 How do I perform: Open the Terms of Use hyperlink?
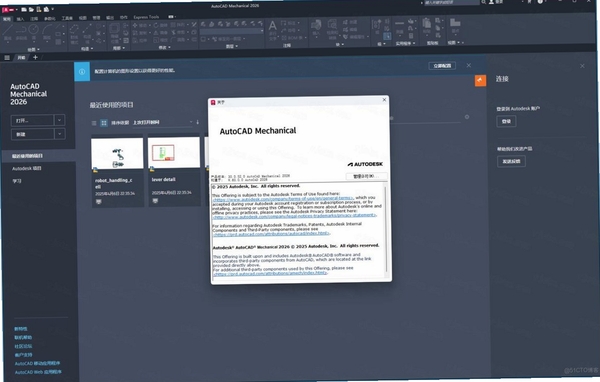pos(283,199)
